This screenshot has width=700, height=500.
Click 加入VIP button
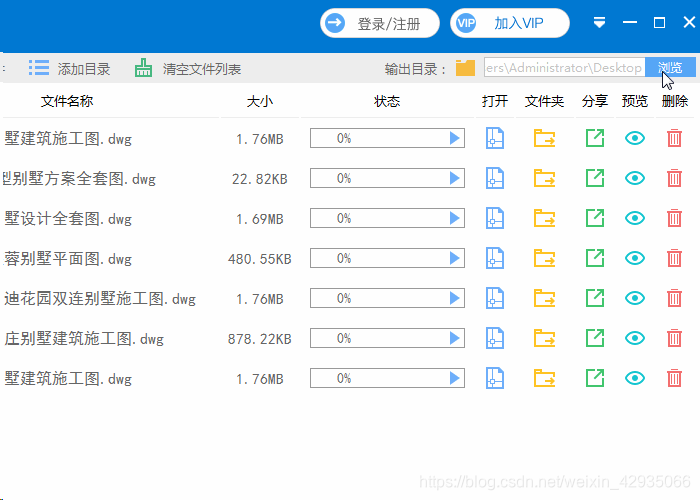click(x=510, y=23)
